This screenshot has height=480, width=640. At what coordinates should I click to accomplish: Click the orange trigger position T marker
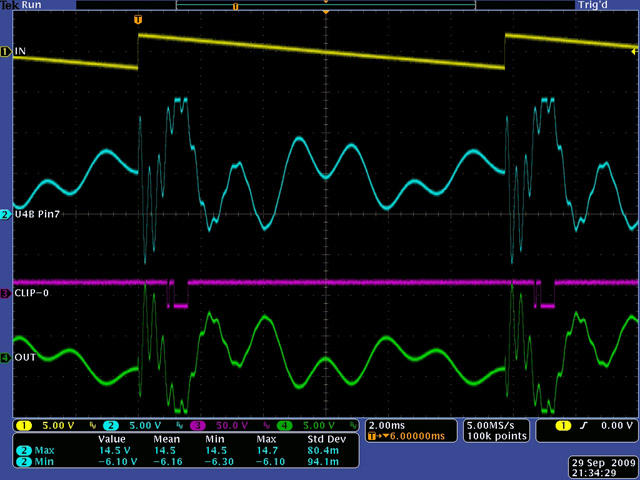click(x=137, y=20)
